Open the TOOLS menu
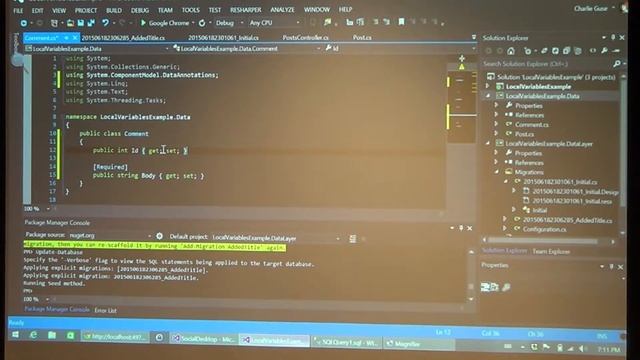This screenshot has width=640, height=360. point(191,10)
